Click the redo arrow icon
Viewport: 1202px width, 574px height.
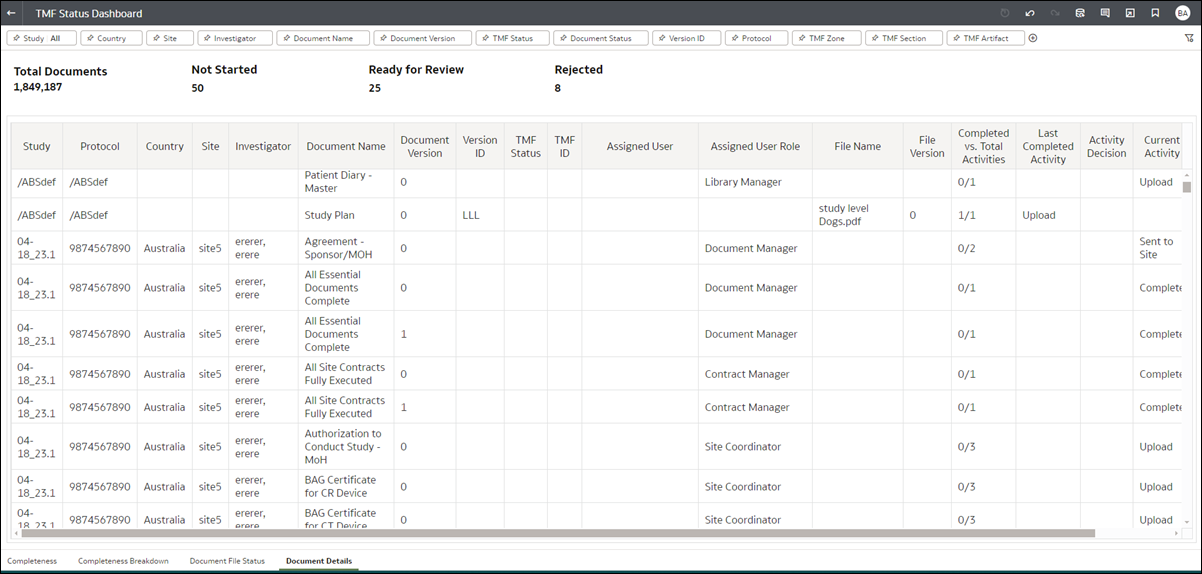click(x=1055, y=13)
